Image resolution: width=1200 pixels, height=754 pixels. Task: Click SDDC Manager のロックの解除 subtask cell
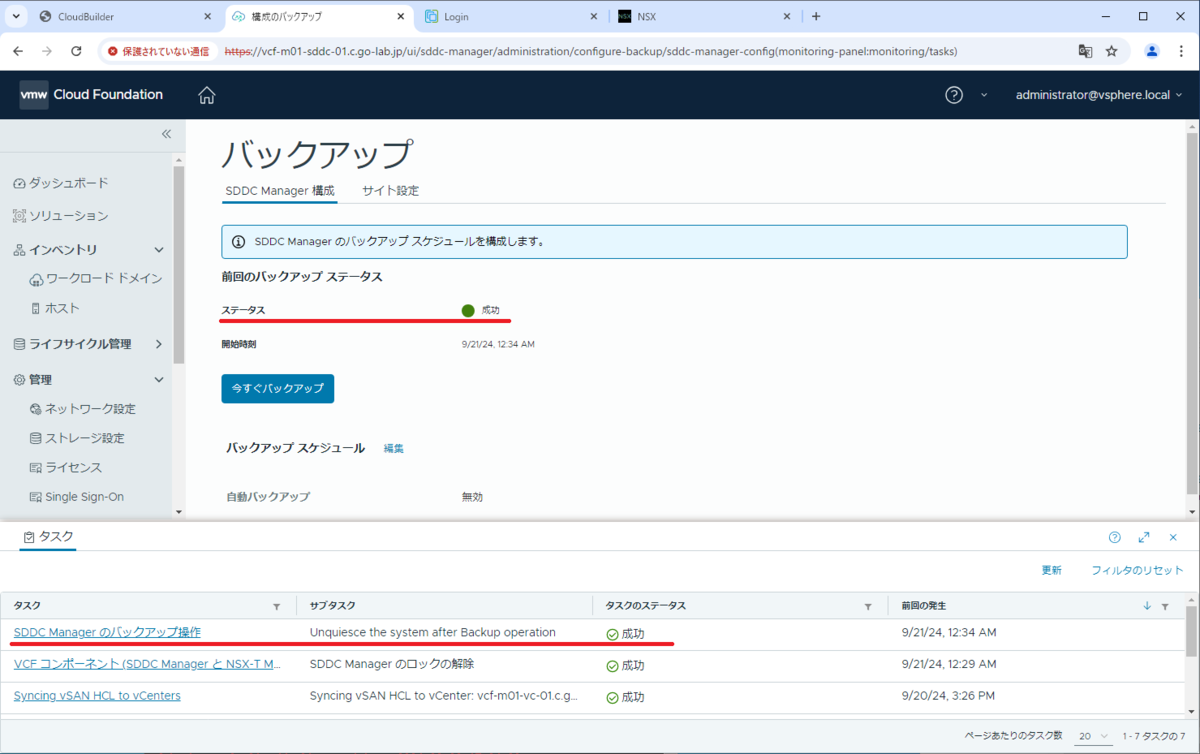point(392,664)
